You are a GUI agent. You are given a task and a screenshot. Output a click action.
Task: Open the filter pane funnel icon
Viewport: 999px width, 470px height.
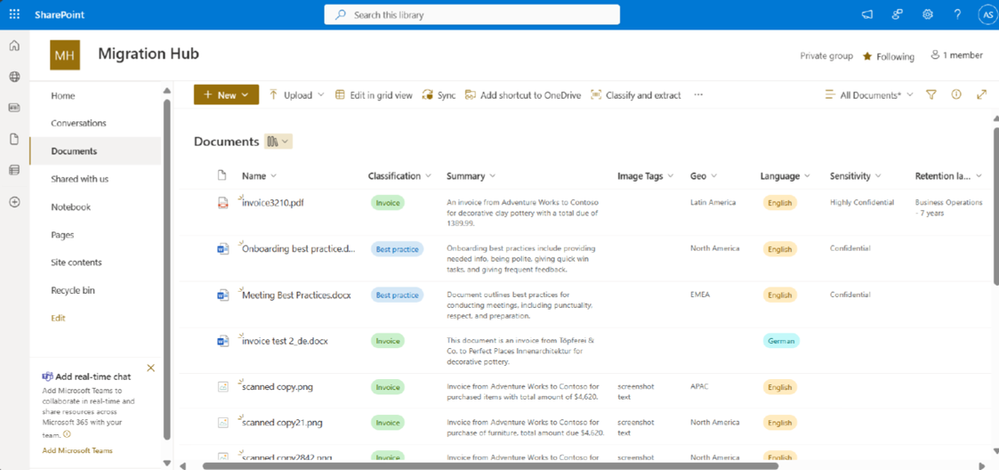pyautogui.click(x=931, y=95)
